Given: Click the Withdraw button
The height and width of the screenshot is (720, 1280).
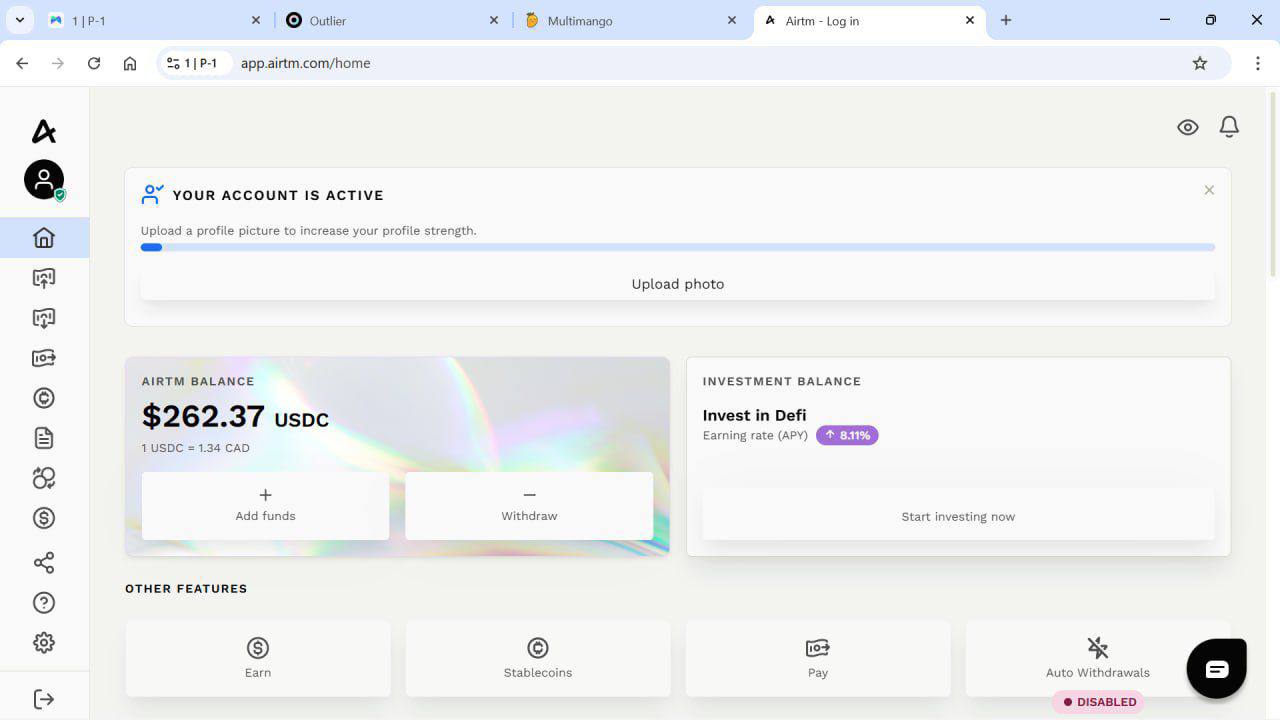Looking at the screenshot, I should (529, 506).
